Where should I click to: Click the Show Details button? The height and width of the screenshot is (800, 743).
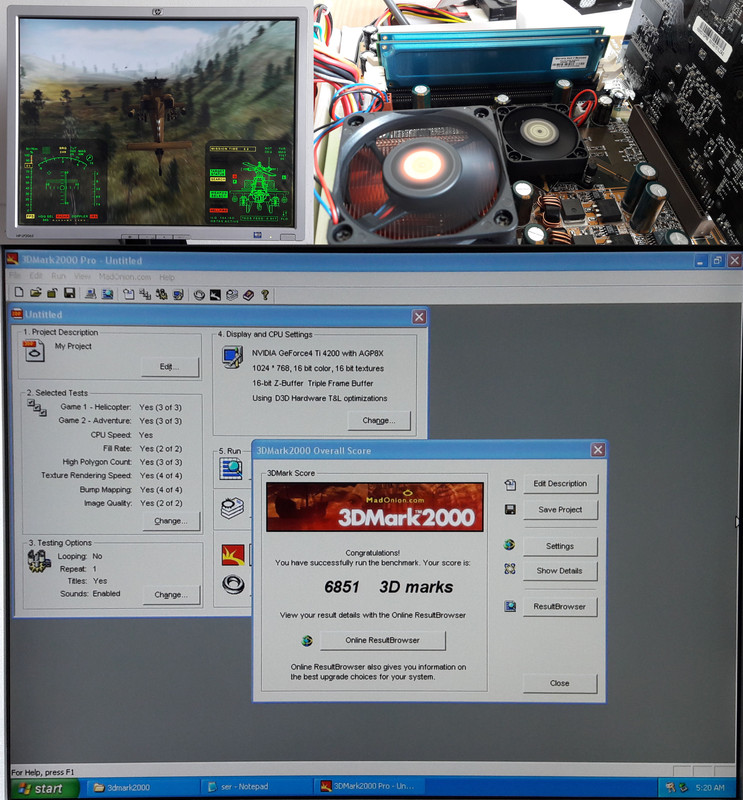(560, 571)
